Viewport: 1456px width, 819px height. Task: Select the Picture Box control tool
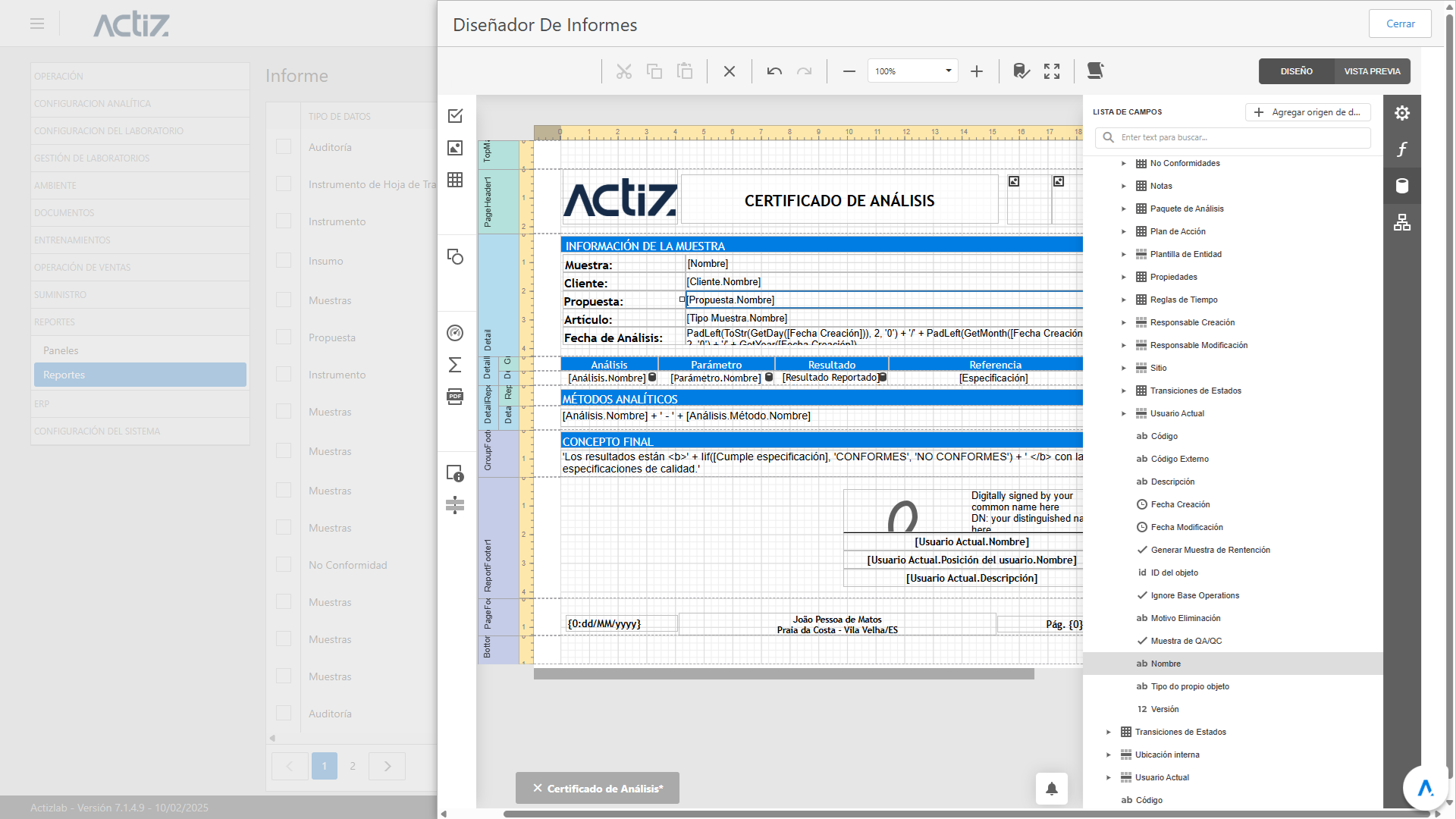click(x=455, y=148)
